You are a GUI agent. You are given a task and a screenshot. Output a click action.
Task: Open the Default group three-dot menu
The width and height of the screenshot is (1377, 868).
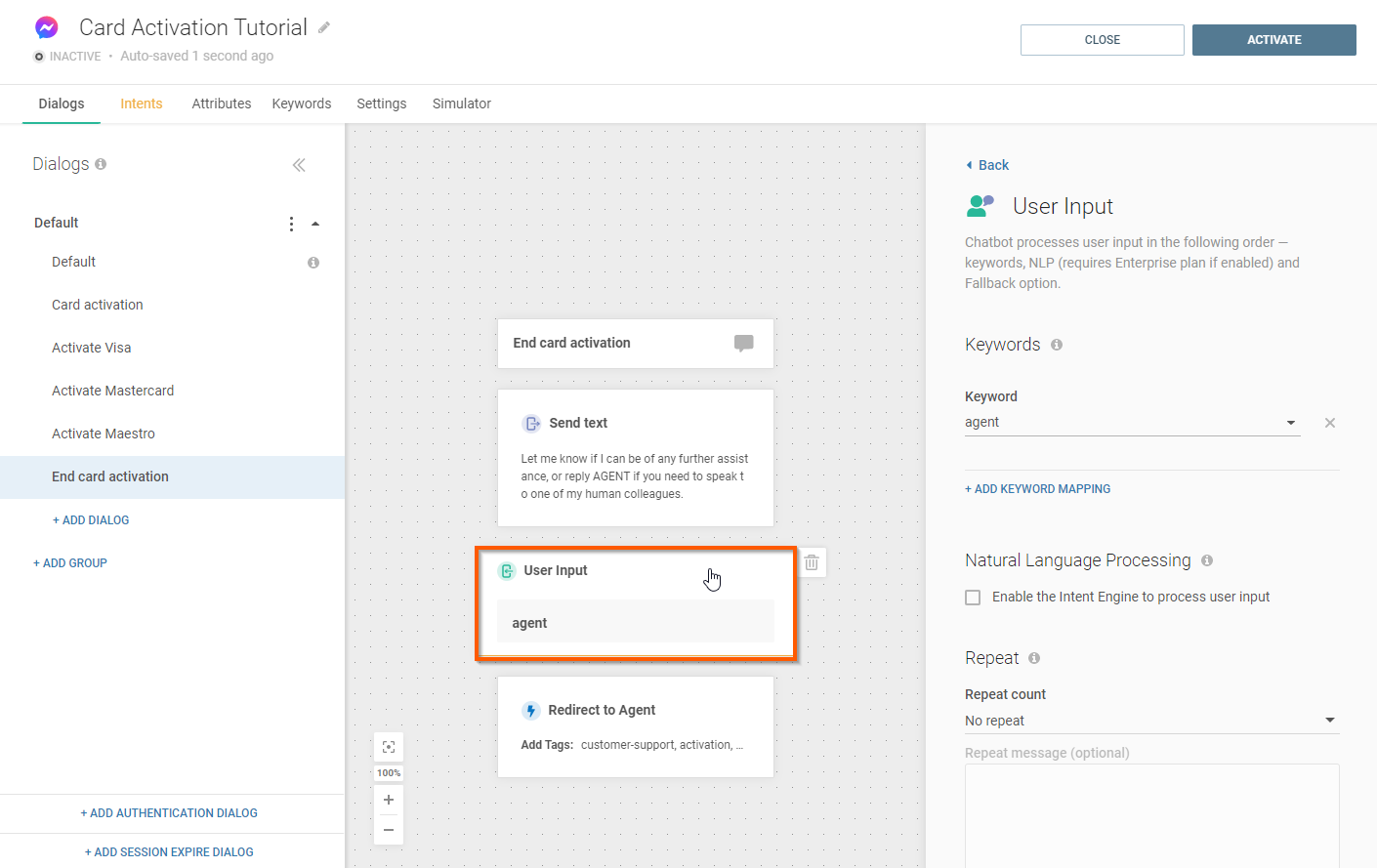point(291,224)
